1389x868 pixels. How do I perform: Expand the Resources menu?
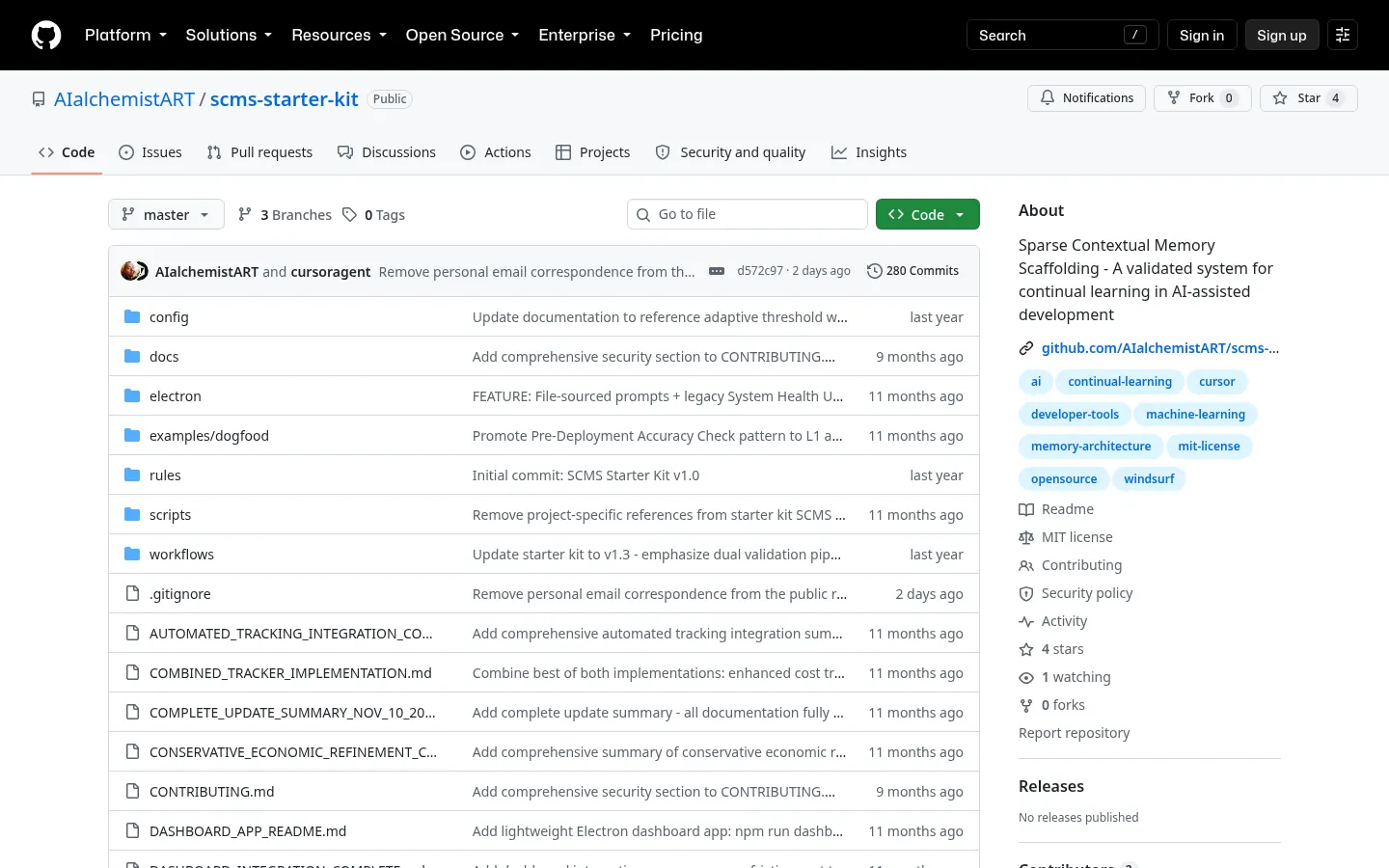339,35
